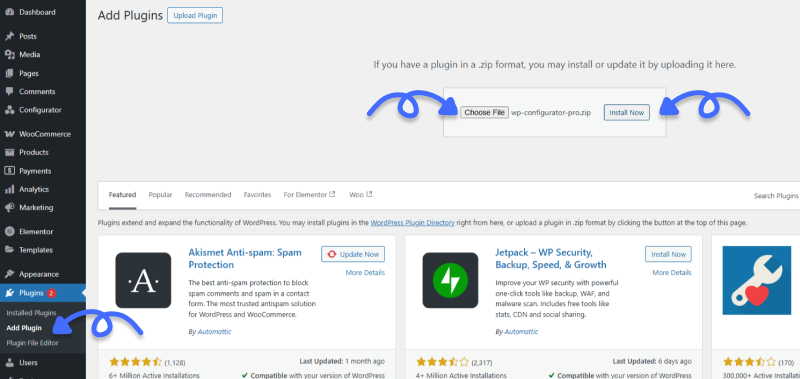Screen dimensions: 800x379
Task: Click the Jetpack star rating
Action: (442, 362)
